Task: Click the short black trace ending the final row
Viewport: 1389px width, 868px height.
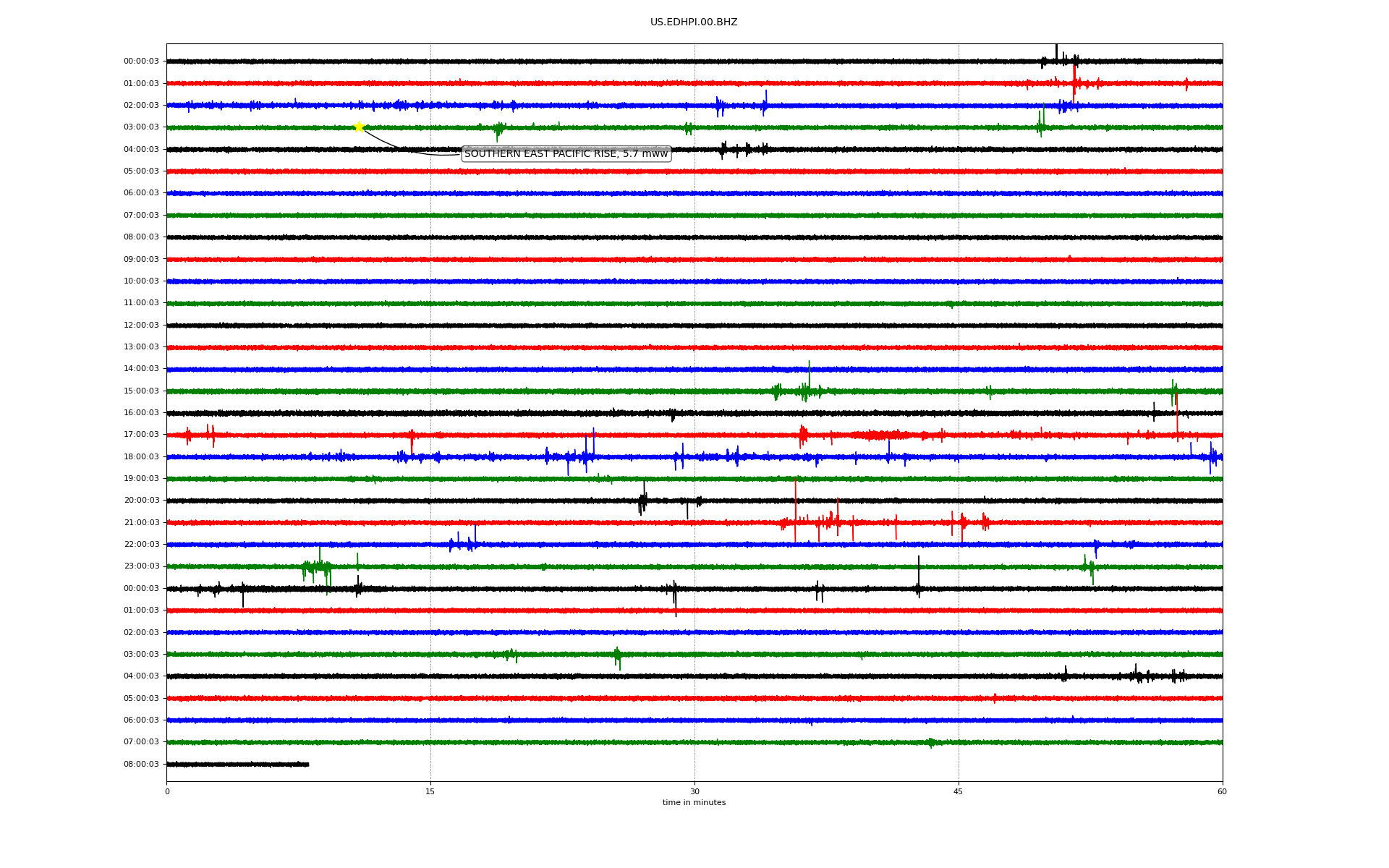Action: tap(238, 764)
